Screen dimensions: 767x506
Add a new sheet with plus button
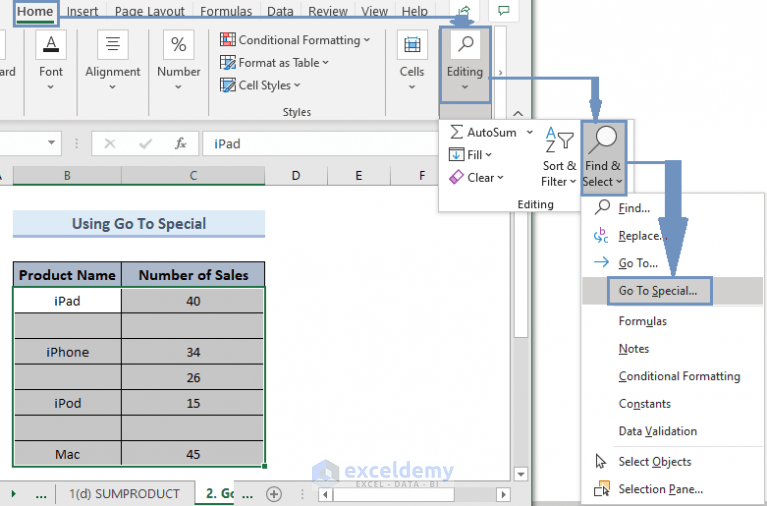(x=274, y=494)
